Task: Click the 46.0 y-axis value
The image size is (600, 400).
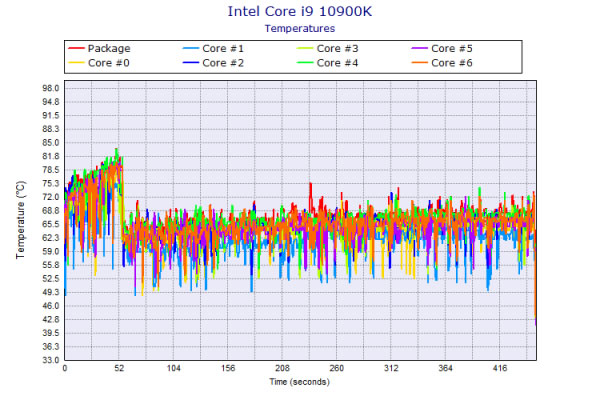Action: coord(51,306)
